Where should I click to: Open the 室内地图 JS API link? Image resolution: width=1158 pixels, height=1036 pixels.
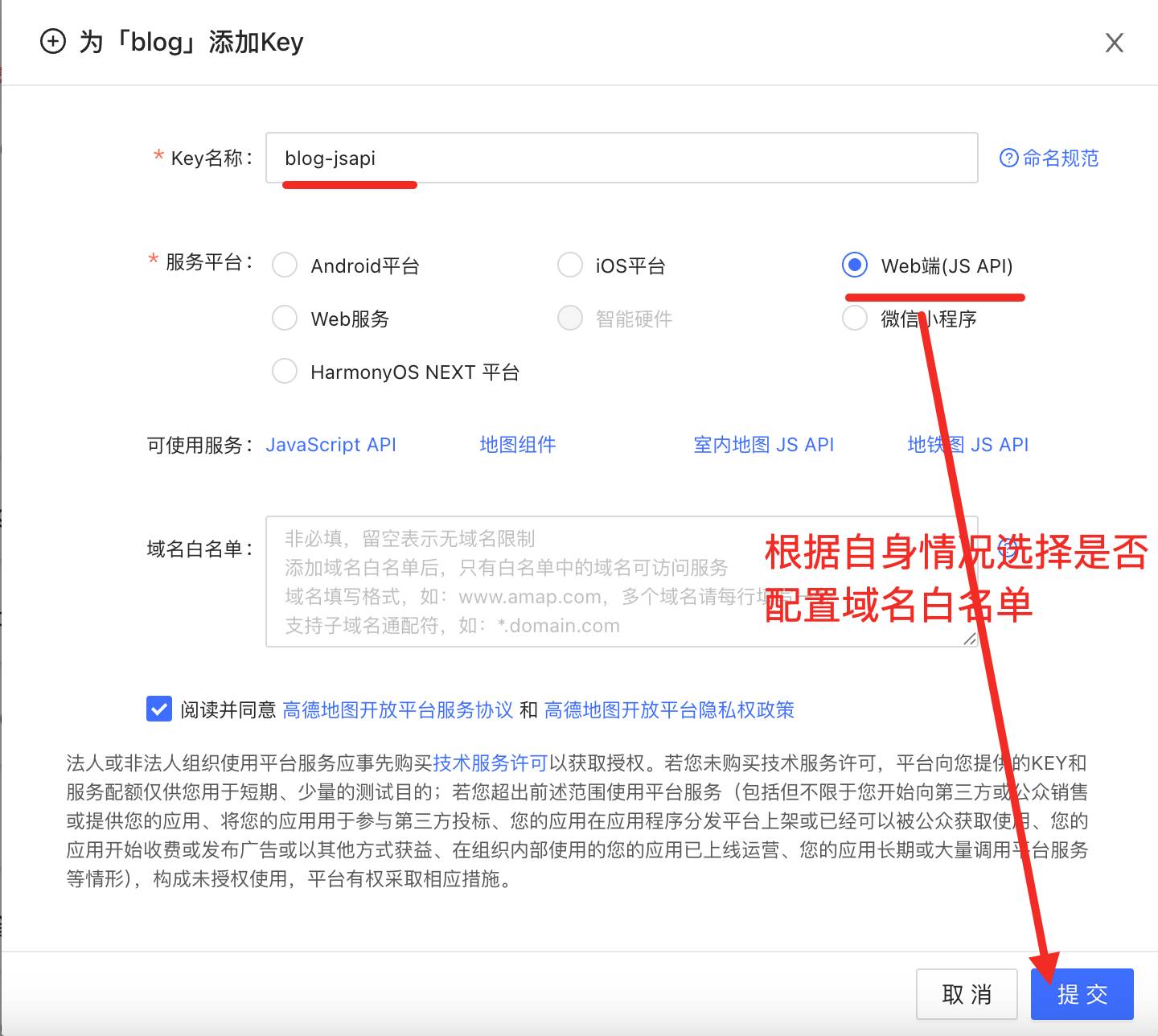763,445
